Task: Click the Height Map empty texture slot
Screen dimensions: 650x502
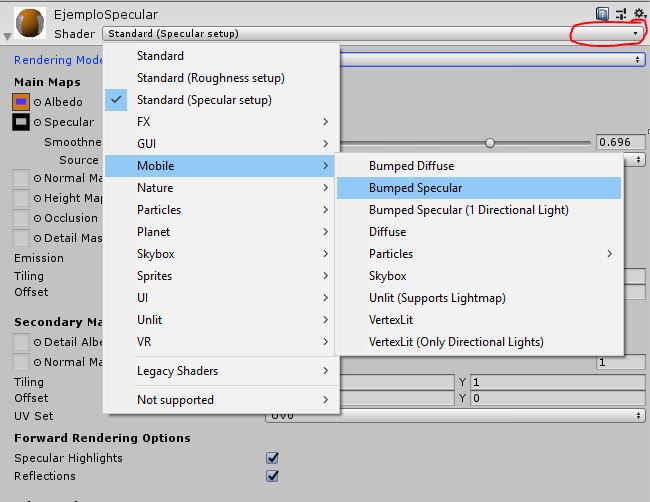Action: click(21, 198)
